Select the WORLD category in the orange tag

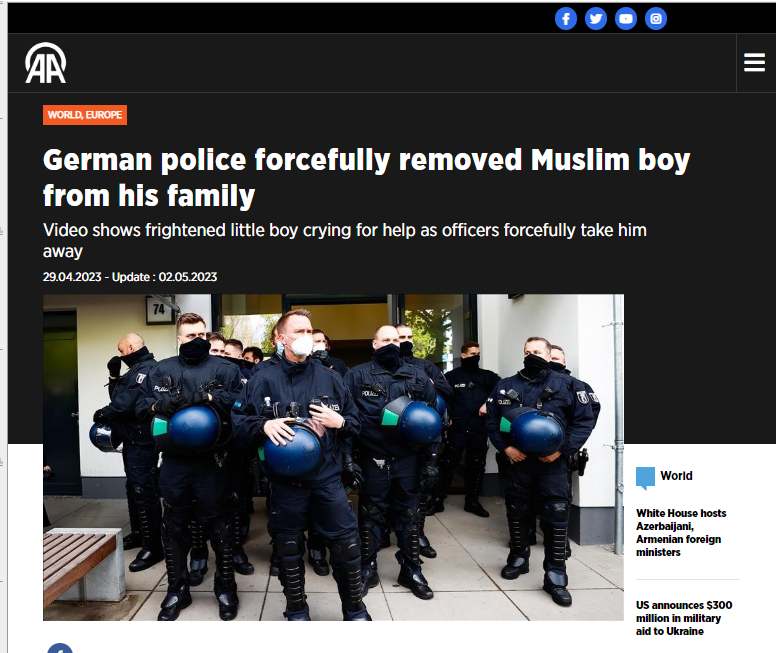tap(64, 115)
